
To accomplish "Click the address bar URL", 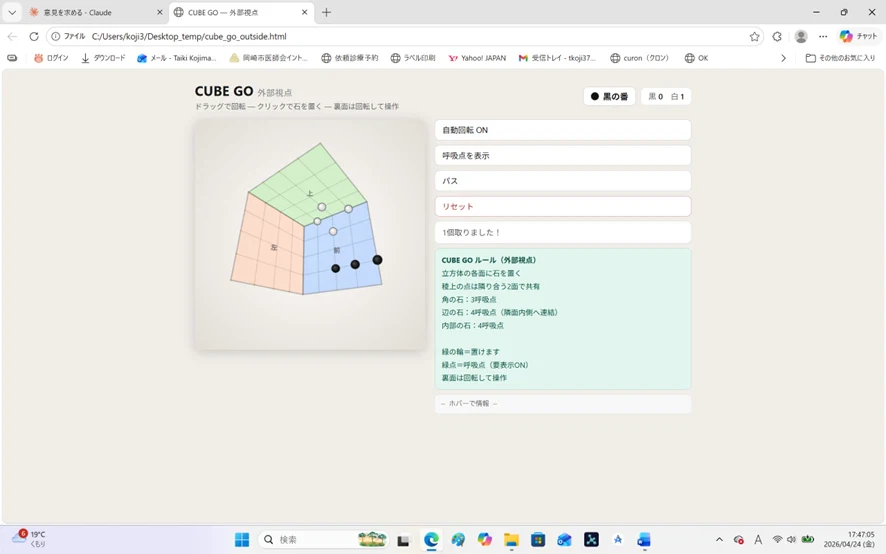I will pyautogui.click(x=189, y=36).
